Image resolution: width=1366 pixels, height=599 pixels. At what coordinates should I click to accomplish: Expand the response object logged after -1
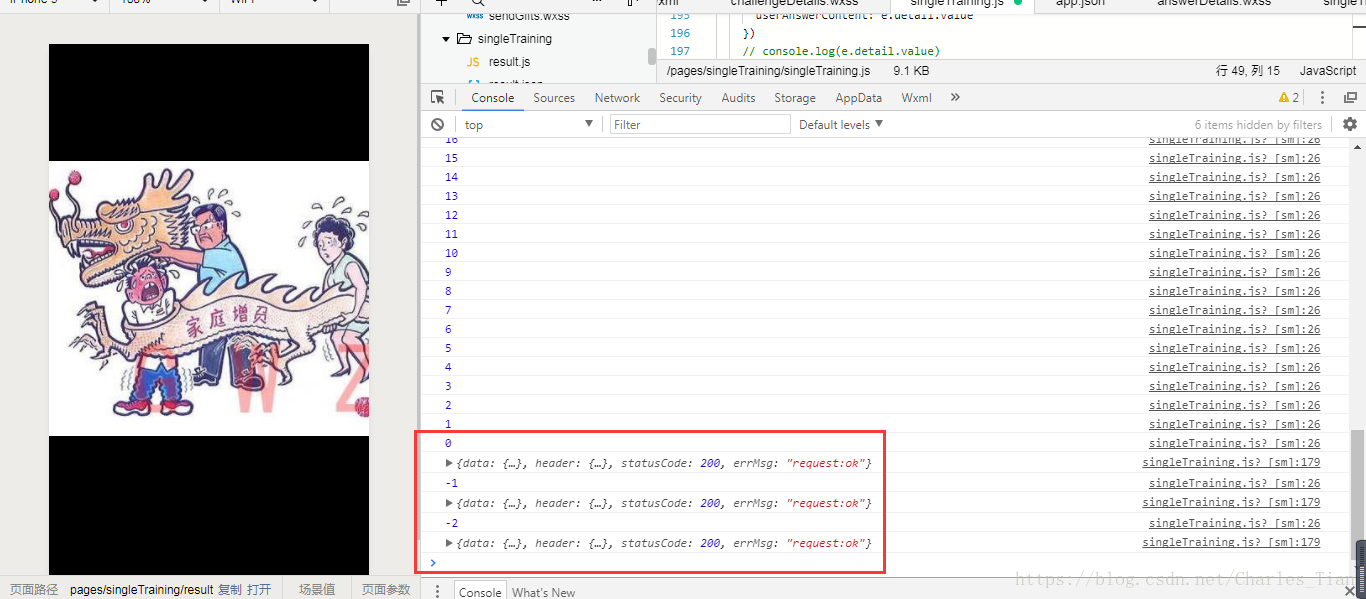449,503
